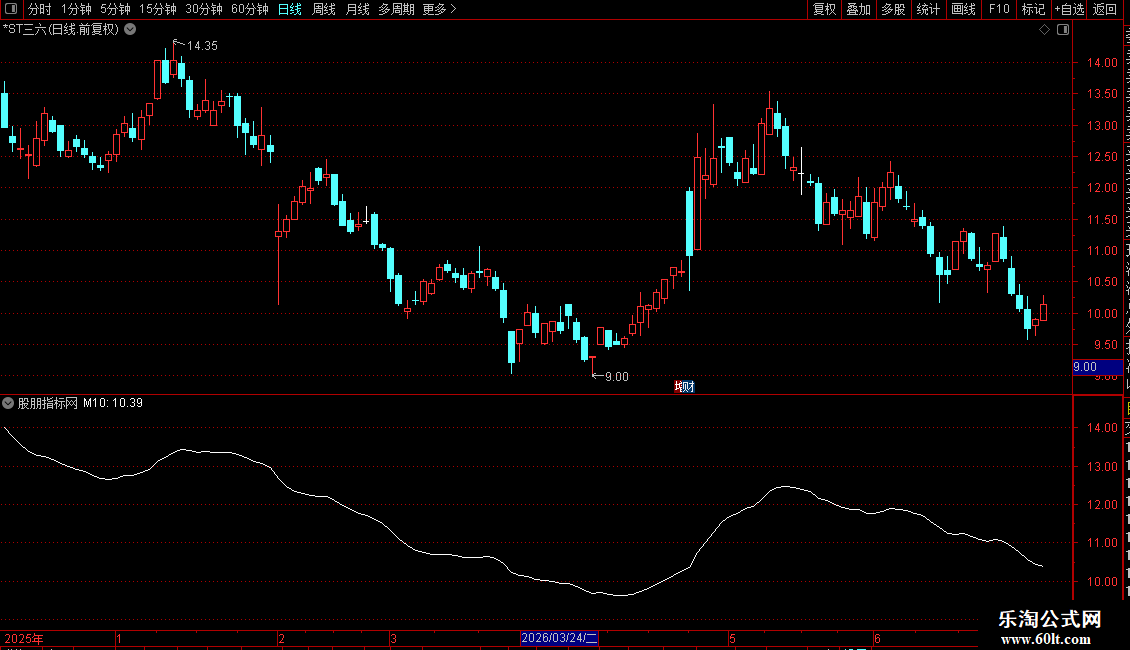This screenshot has height=650, width=1130.
Task: Switch to 日线 daily chart
Action: 290,9
